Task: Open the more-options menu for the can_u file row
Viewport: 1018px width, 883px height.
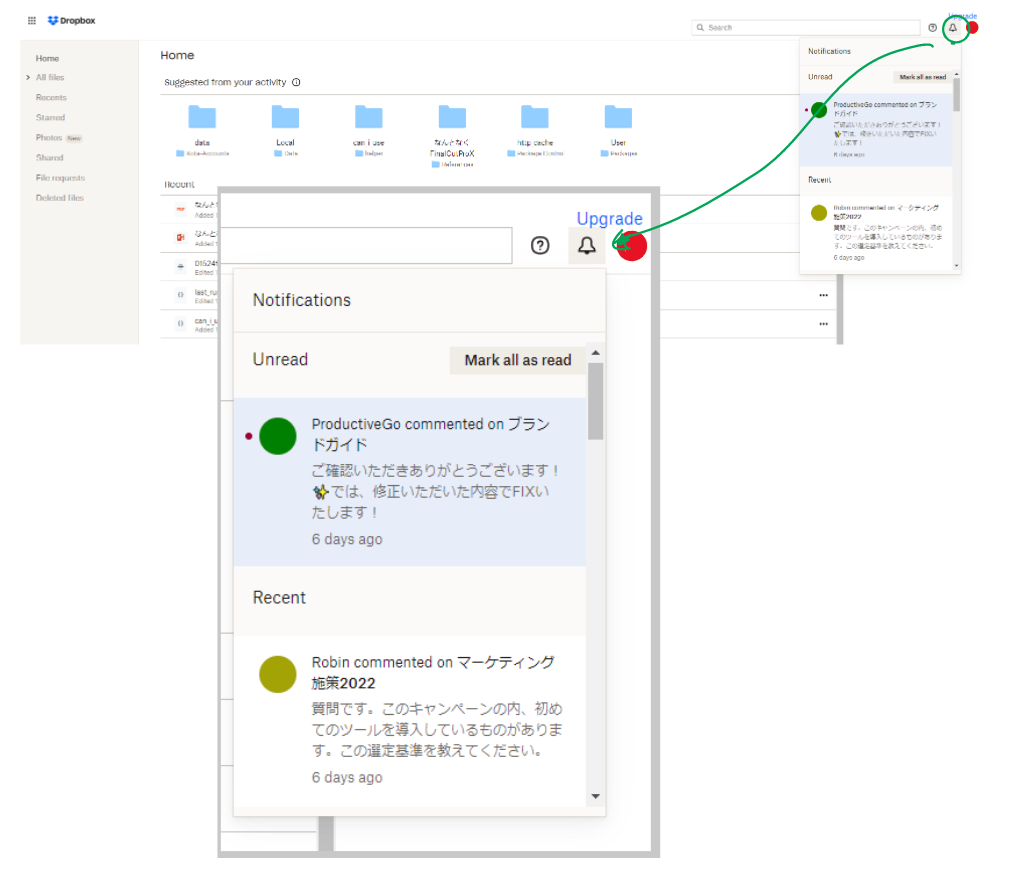Action: [x=823, y=324]
